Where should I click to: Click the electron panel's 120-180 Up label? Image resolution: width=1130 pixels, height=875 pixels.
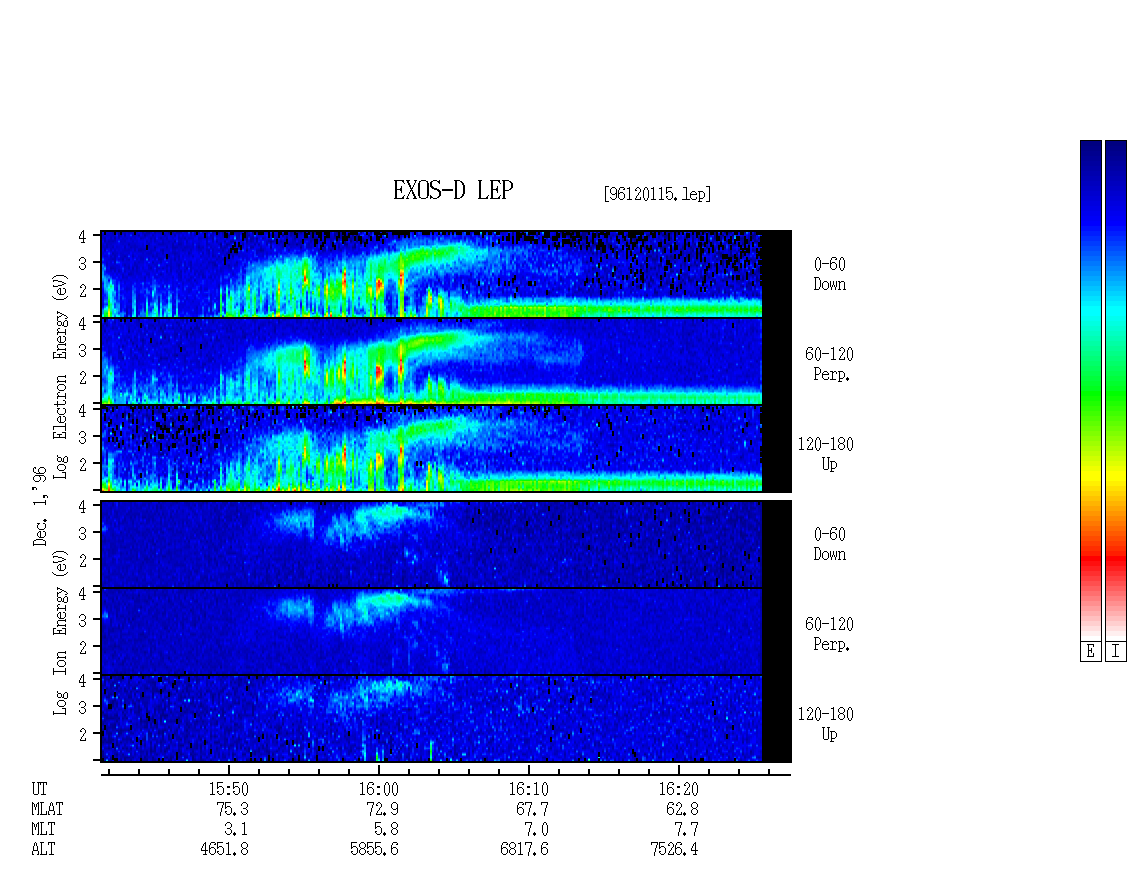[x=825, y=454]
